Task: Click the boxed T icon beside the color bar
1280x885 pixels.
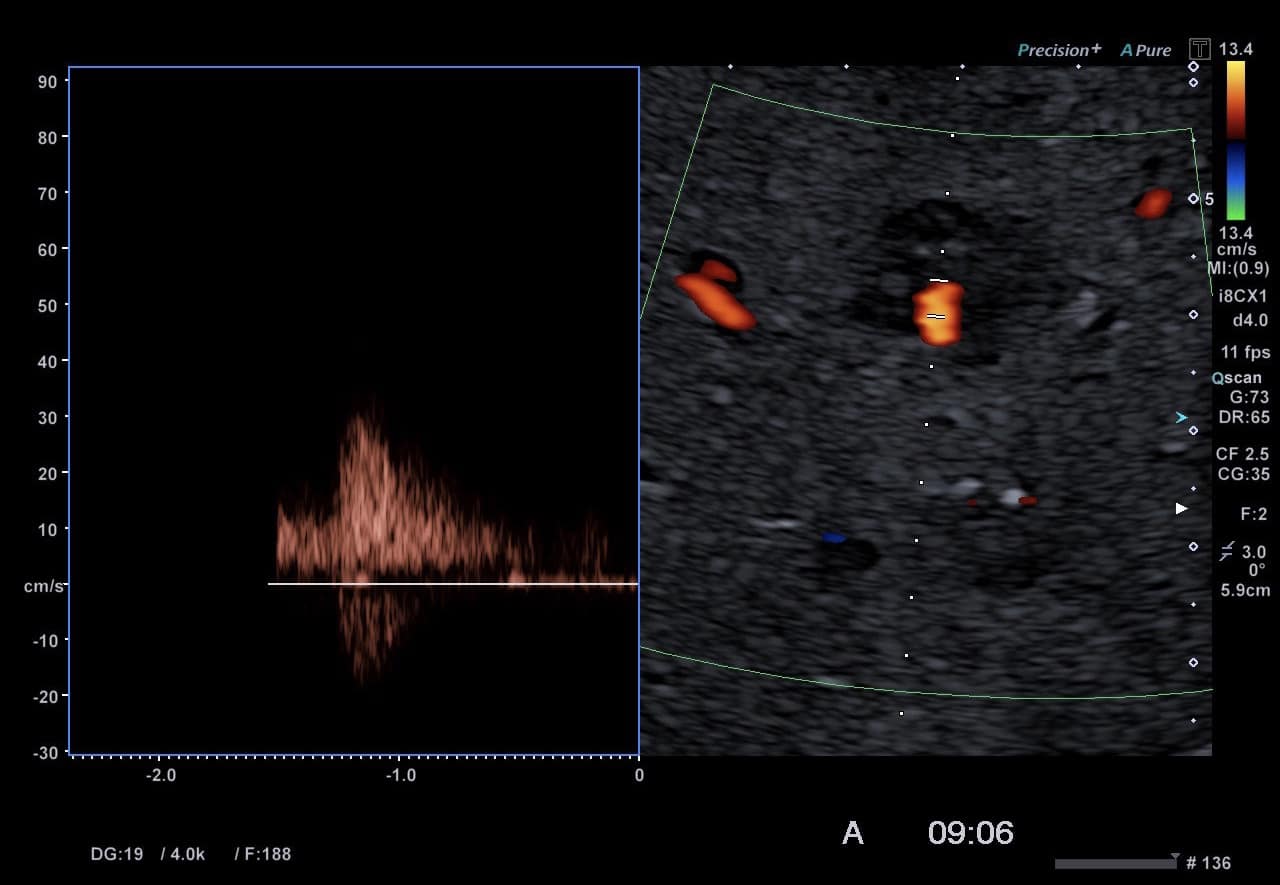Action: 1199,49
